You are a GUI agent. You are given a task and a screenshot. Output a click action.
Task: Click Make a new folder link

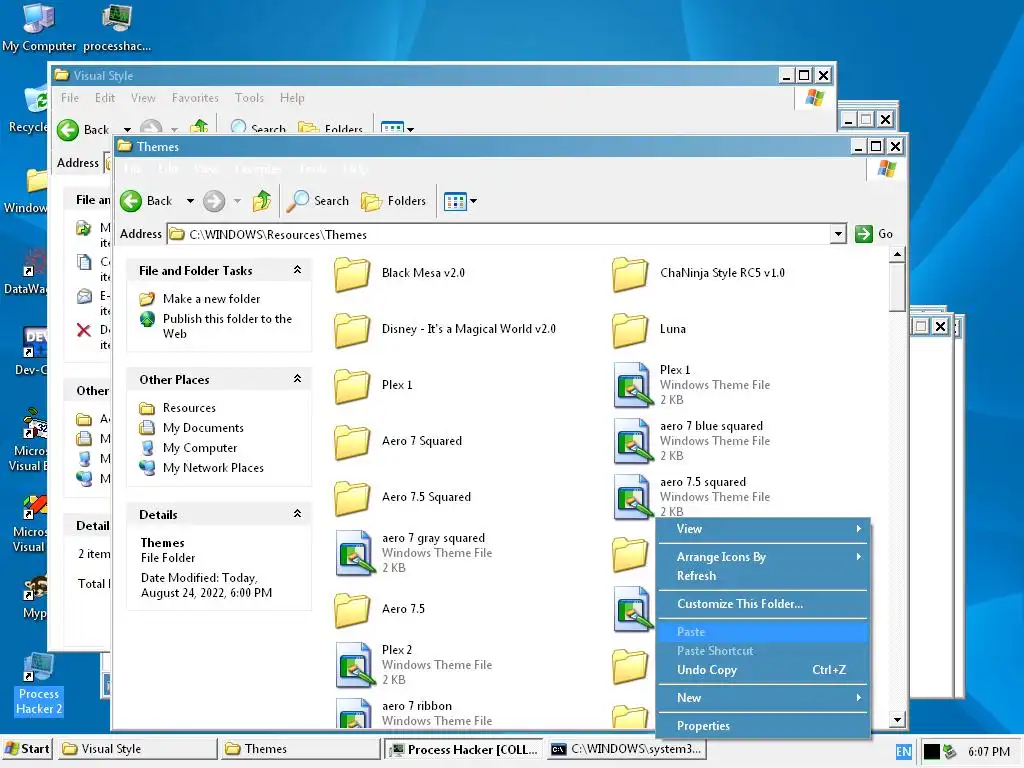[x=212, y=298]
